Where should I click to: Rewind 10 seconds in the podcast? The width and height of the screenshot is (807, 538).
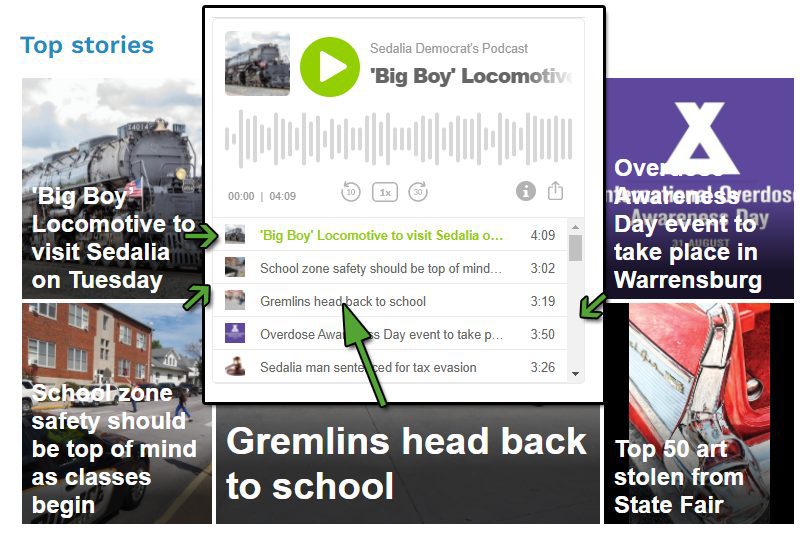click(350, 192)
